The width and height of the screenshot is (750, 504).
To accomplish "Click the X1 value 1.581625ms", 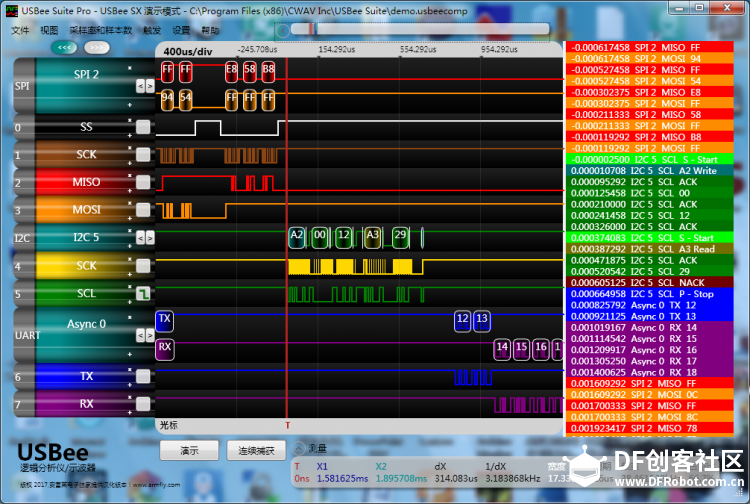I will click(x=342, y=479).
